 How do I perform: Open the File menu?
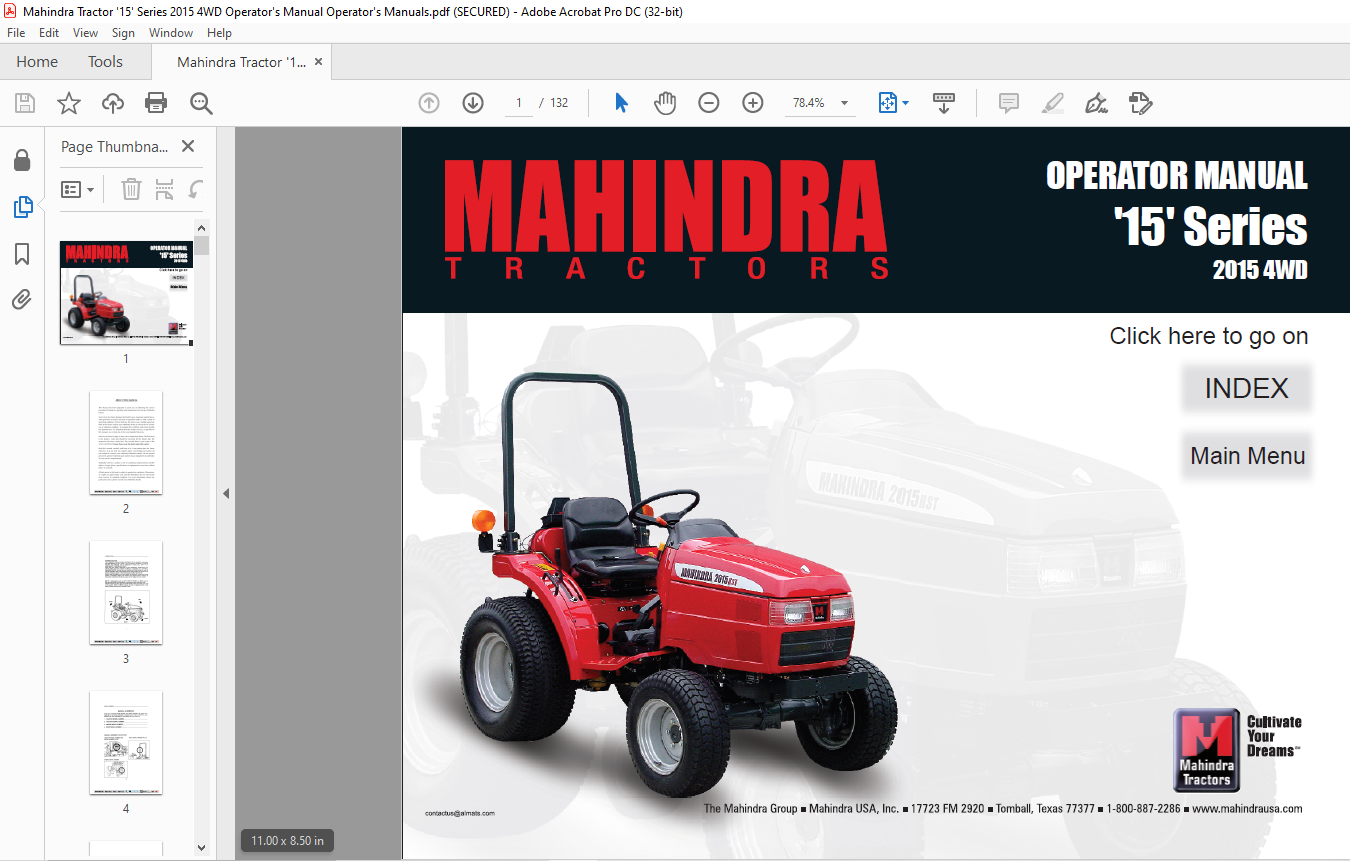point(17,33)
